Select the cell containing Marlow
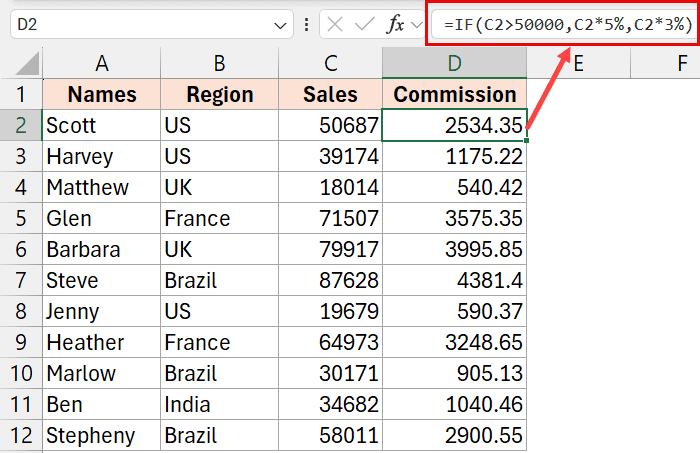The image size is (700, 453). (x=102, y=373)
